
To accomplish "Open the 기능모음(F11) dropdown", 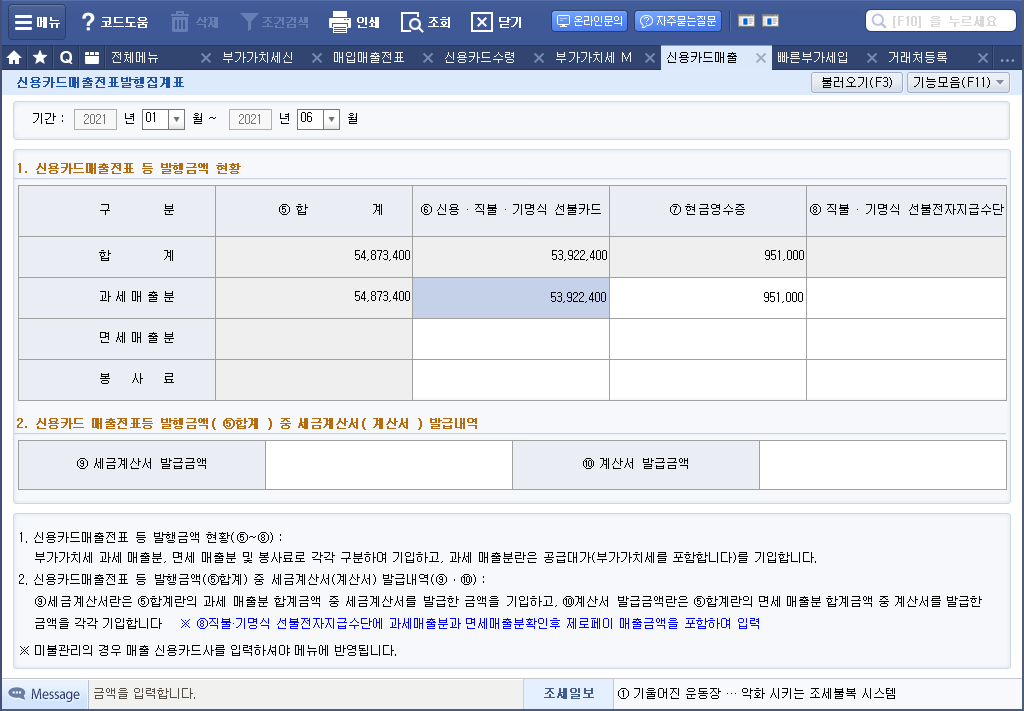I will 958,83.
